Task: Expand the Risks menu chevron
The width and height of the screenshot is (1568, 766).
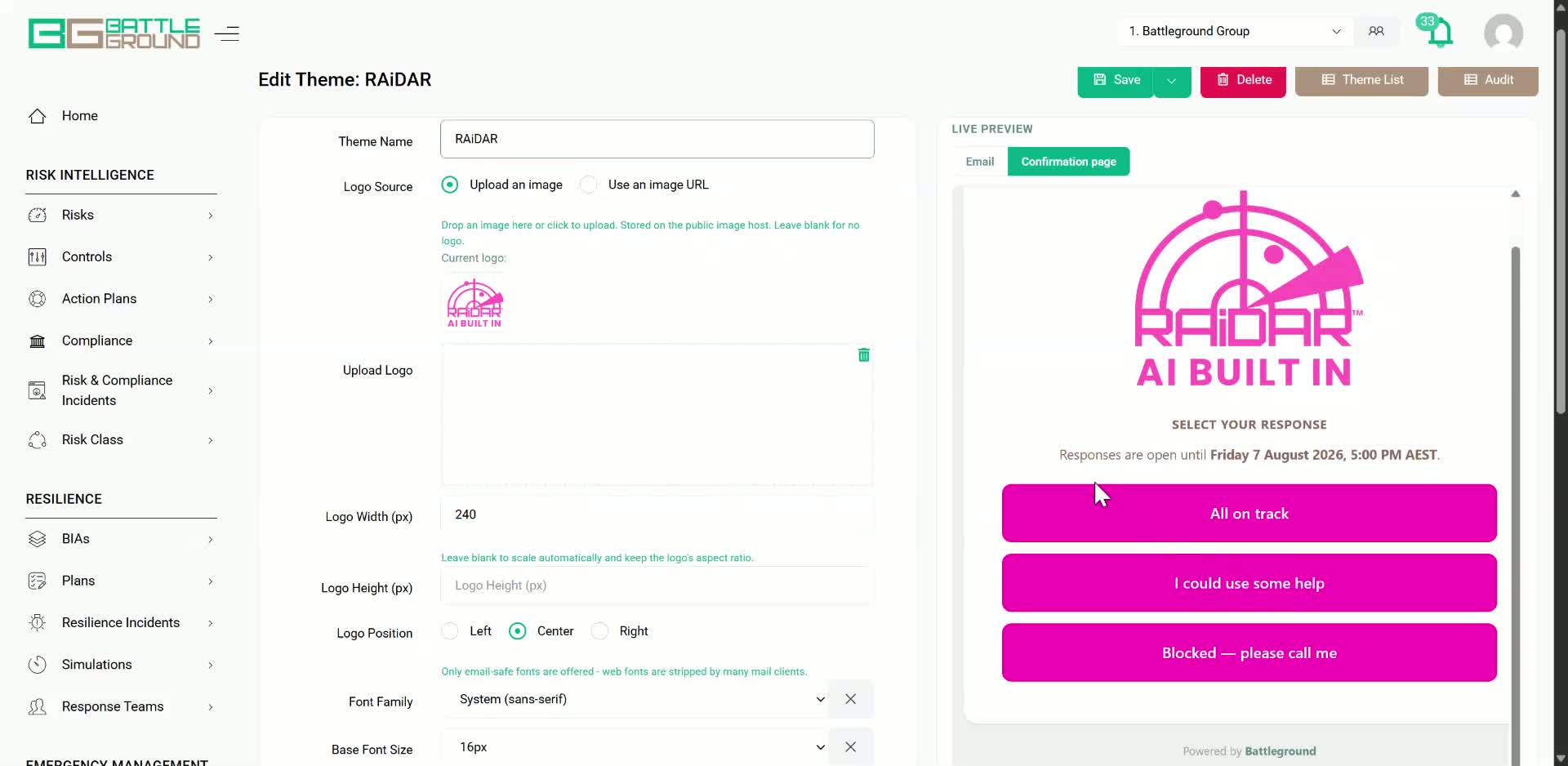Action: 211,216
